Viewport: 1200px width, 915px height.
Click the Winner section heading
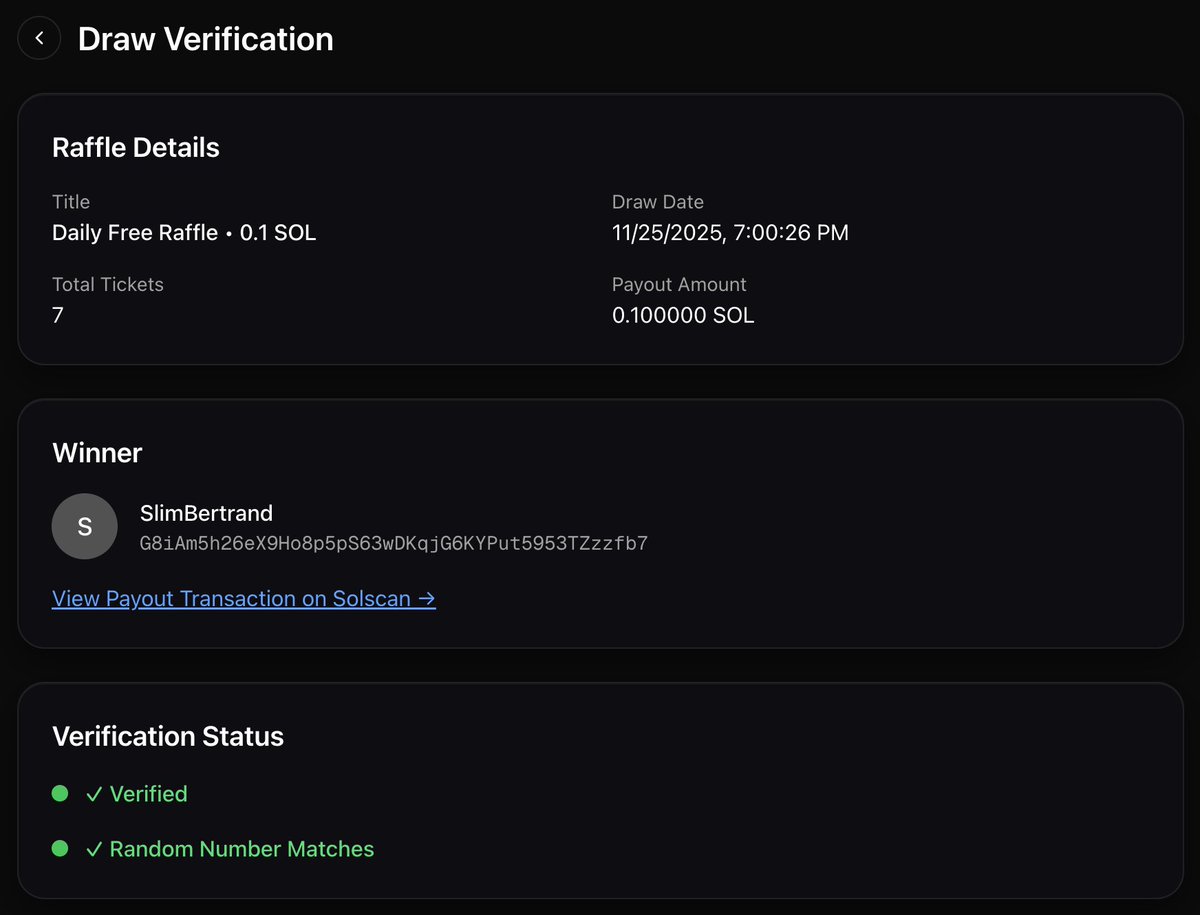(x=97, y=452)
